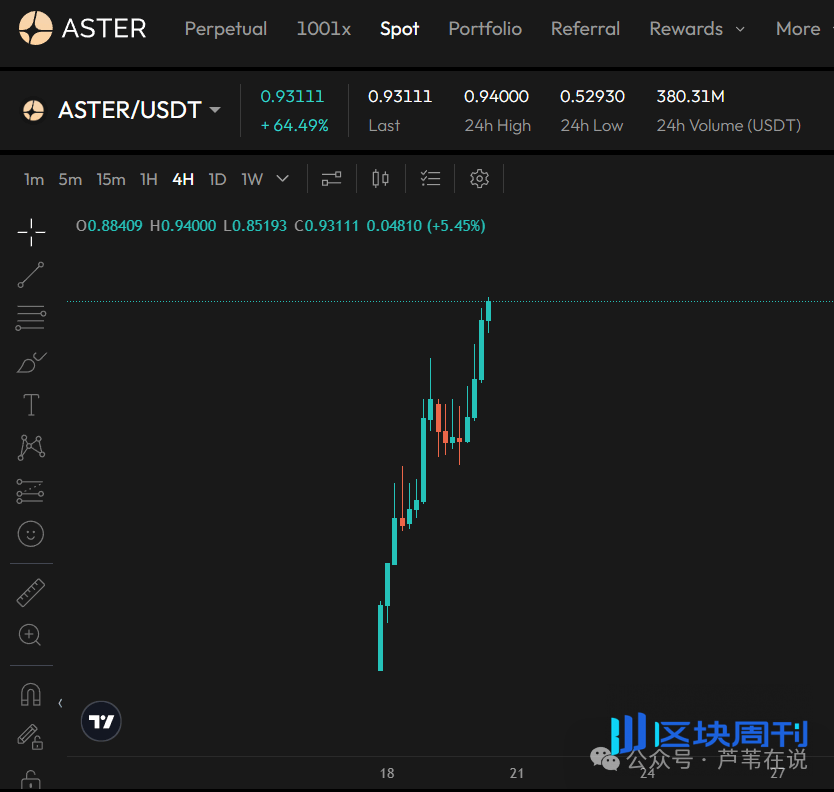Image resolution: width=834 pixels, height=792 pixels.
Task: Click the OHLC legend close value C0.93111
Action: pyautogui.click(x=327, y=226)
